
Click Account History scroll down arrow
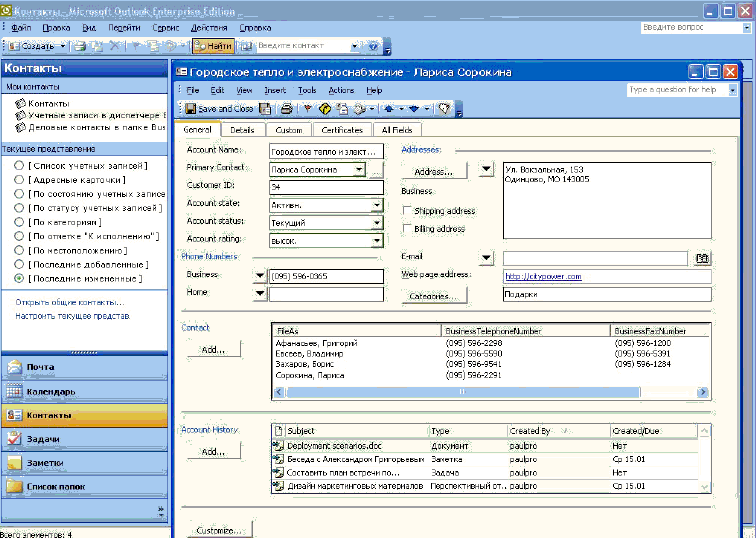point(704,487)
